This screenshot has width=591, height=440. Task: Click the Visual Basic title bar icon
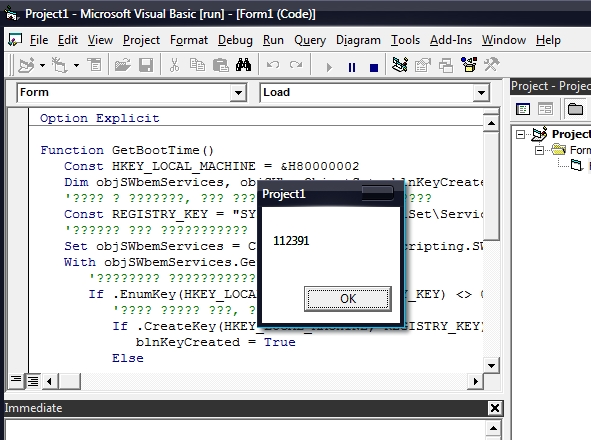coord(11,14)
